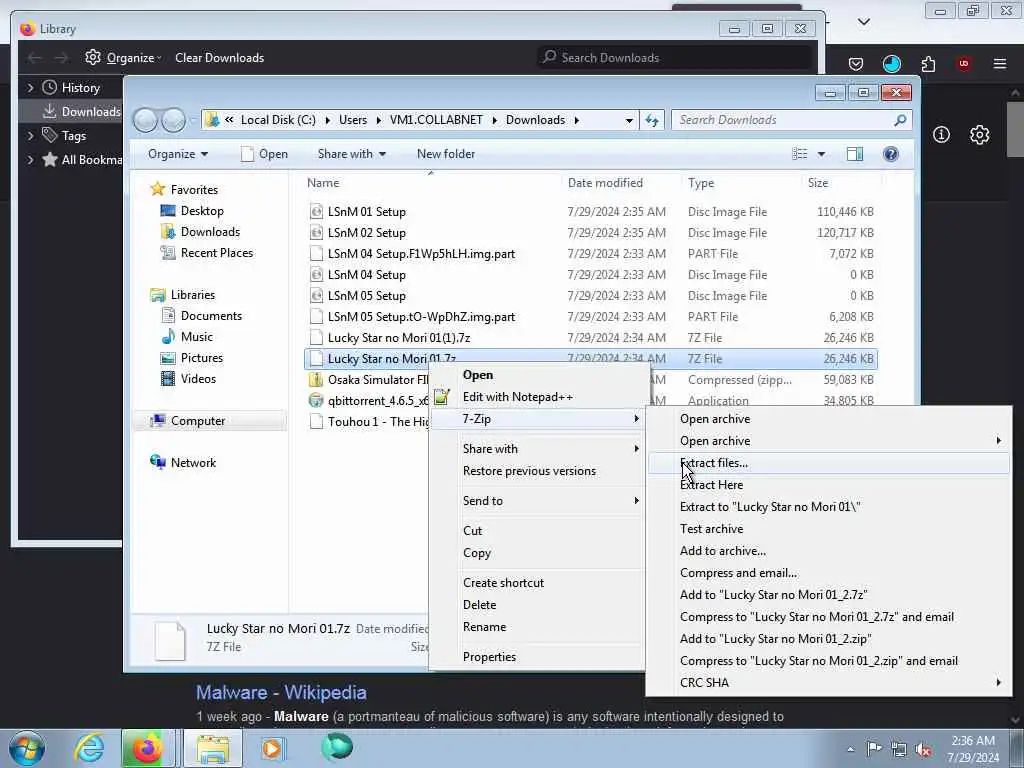Click Explorer refresh button icon
1024x768 pixels.
point(652,120)
